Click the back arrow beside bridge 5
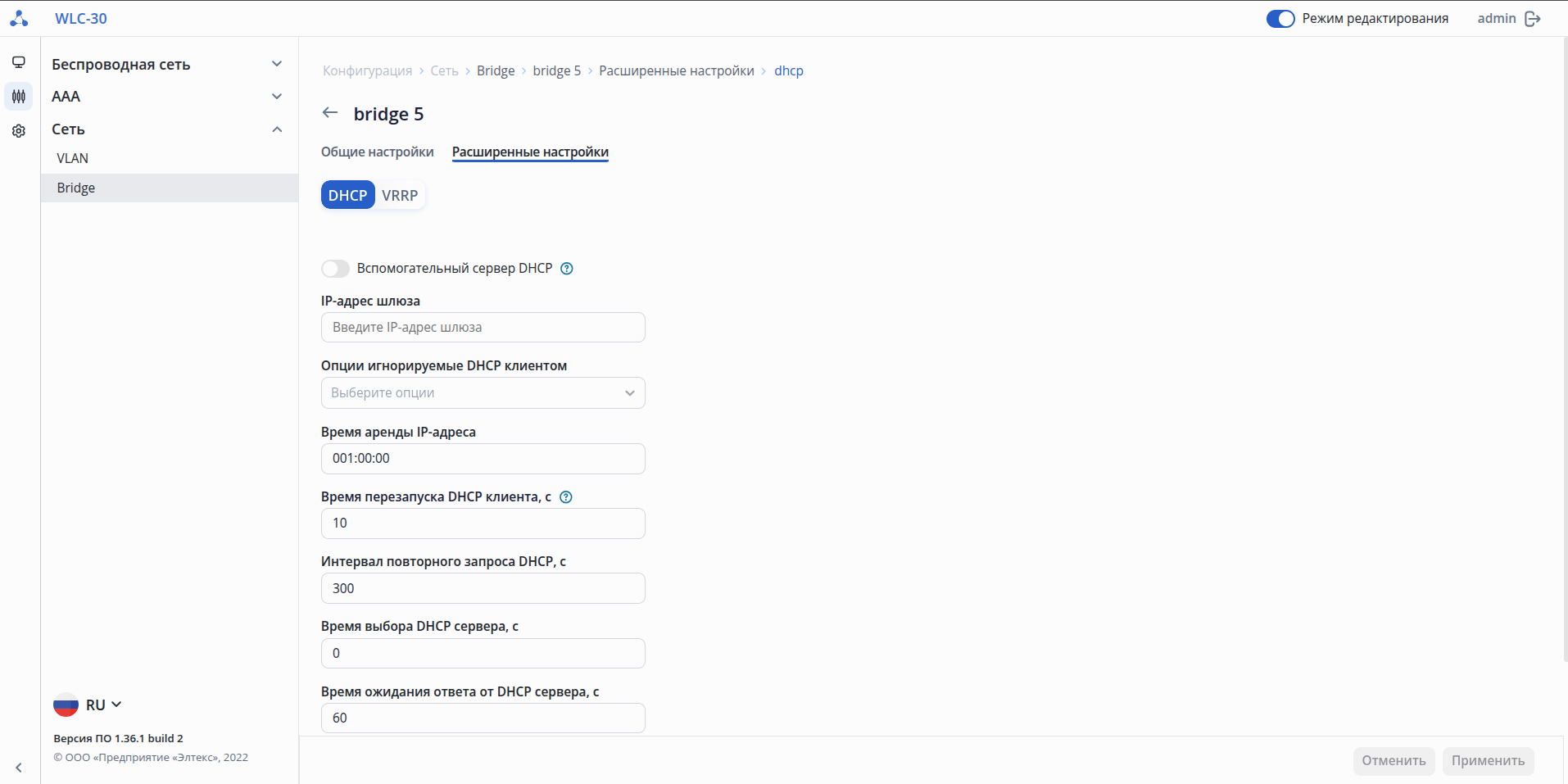Image resolution: width=1568 pixels, height=784 pixels. [330, 113]
